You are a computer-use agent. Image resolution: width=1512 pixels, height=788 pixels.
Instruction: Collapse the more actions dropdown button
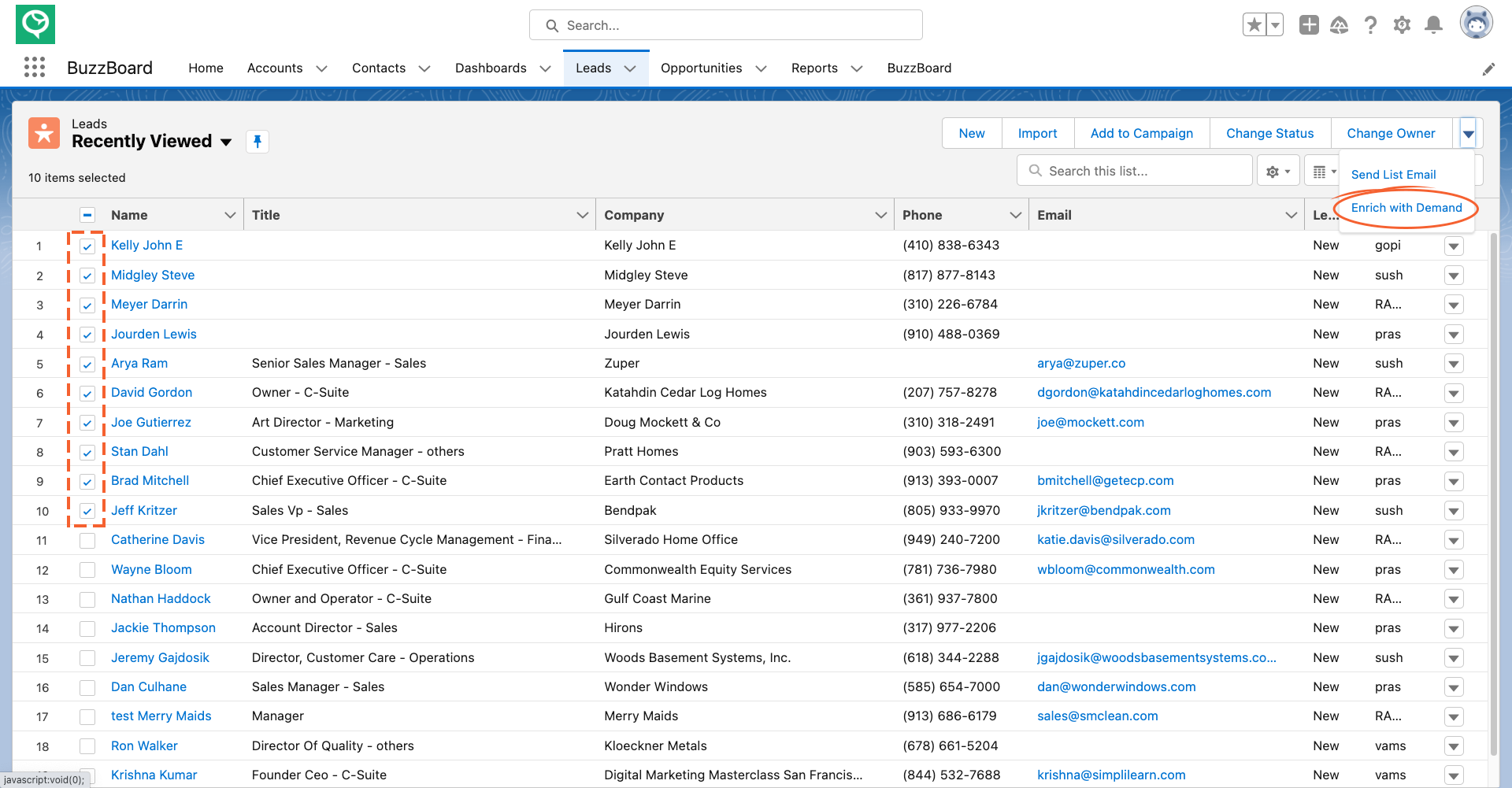pyautogui.click(x=1469, y=134)
